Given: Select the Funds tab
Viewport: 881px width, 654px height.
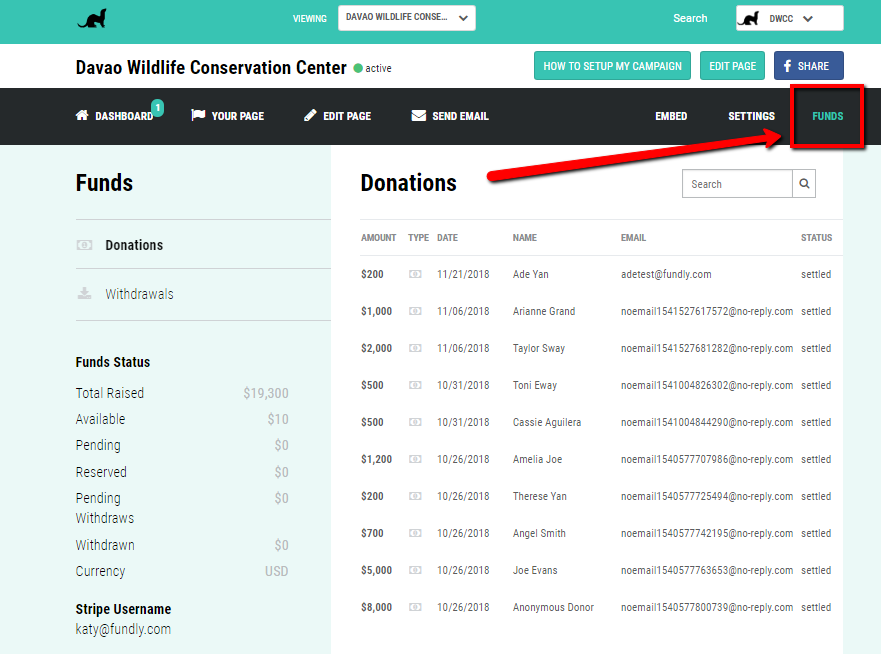Looking at the screenshot, I should pyautogui.click(x=828, y=116).
